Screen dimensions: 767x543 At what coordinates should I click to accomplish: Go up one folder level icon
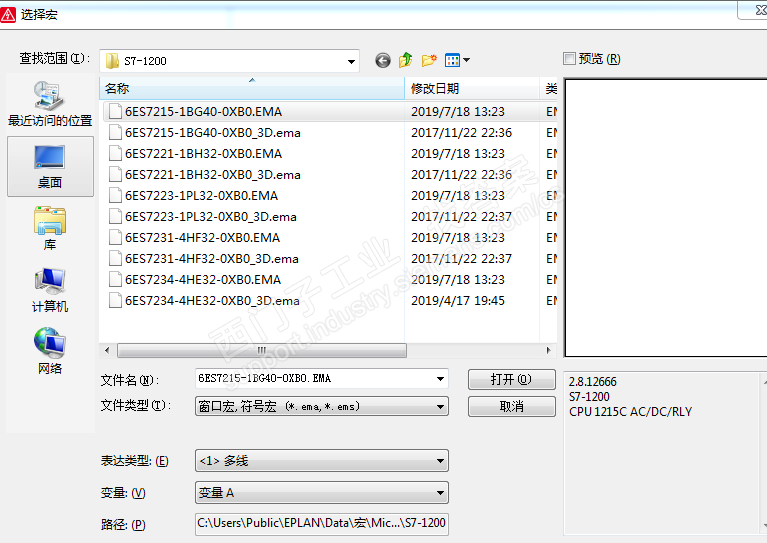pyautogui.click(x=406, y=60)
